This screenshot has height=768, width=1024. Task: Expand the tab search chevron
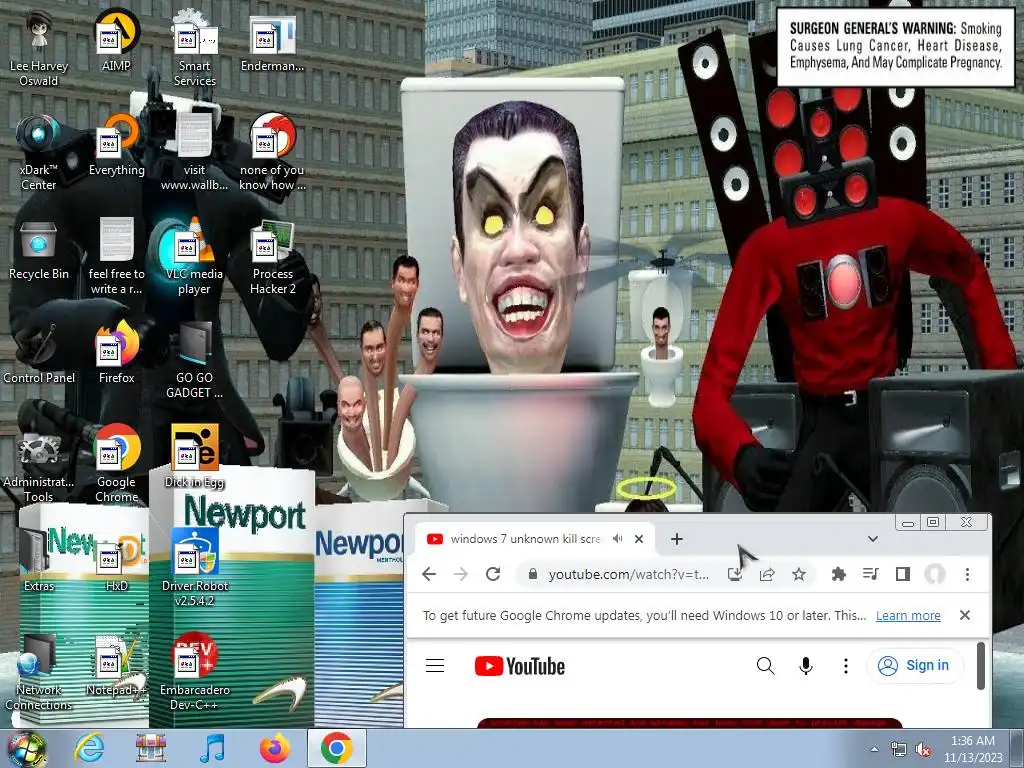(872, 539)
